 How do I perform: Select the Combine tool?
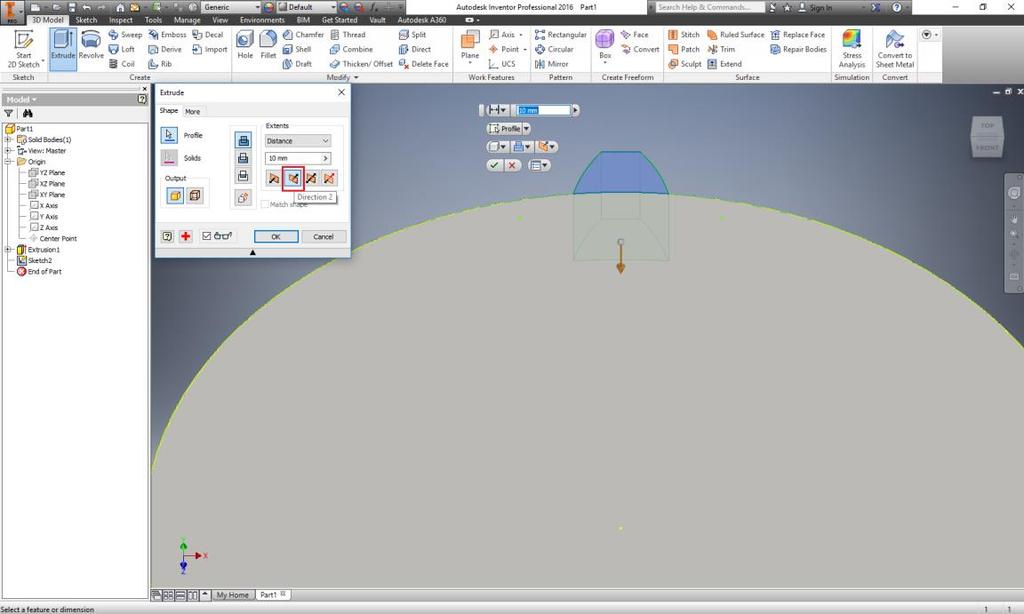[351, 49]
